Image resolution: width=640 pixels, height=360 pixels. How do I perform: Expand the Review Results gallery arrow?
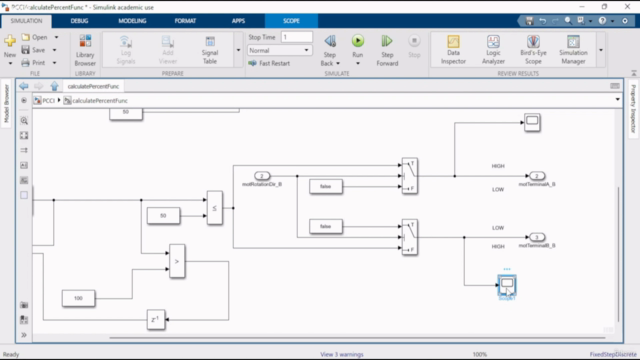(x=601, y=50)
